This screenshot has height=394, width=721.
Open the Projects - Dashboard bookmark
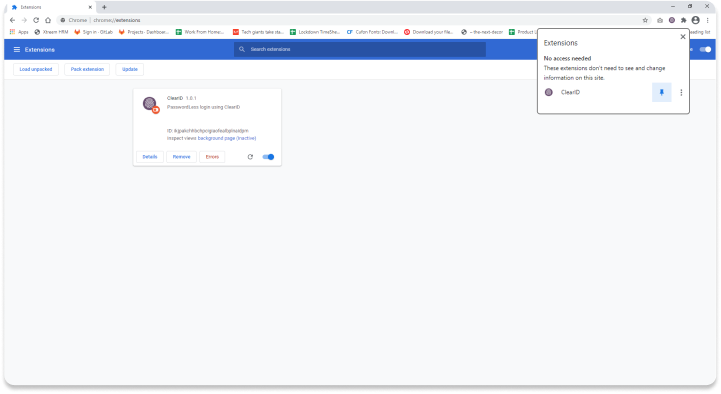144,32
